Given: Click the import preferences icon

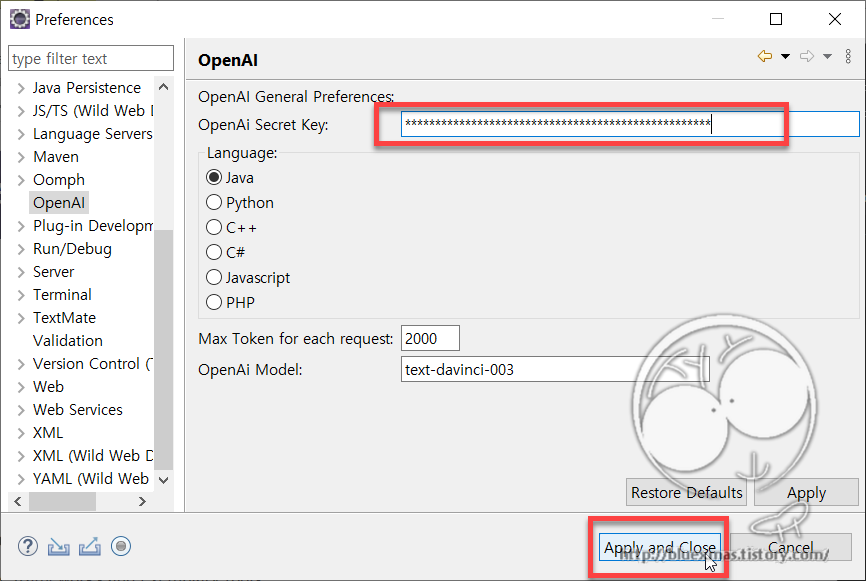Looking at the screenshot, I should tap(59, 546).
